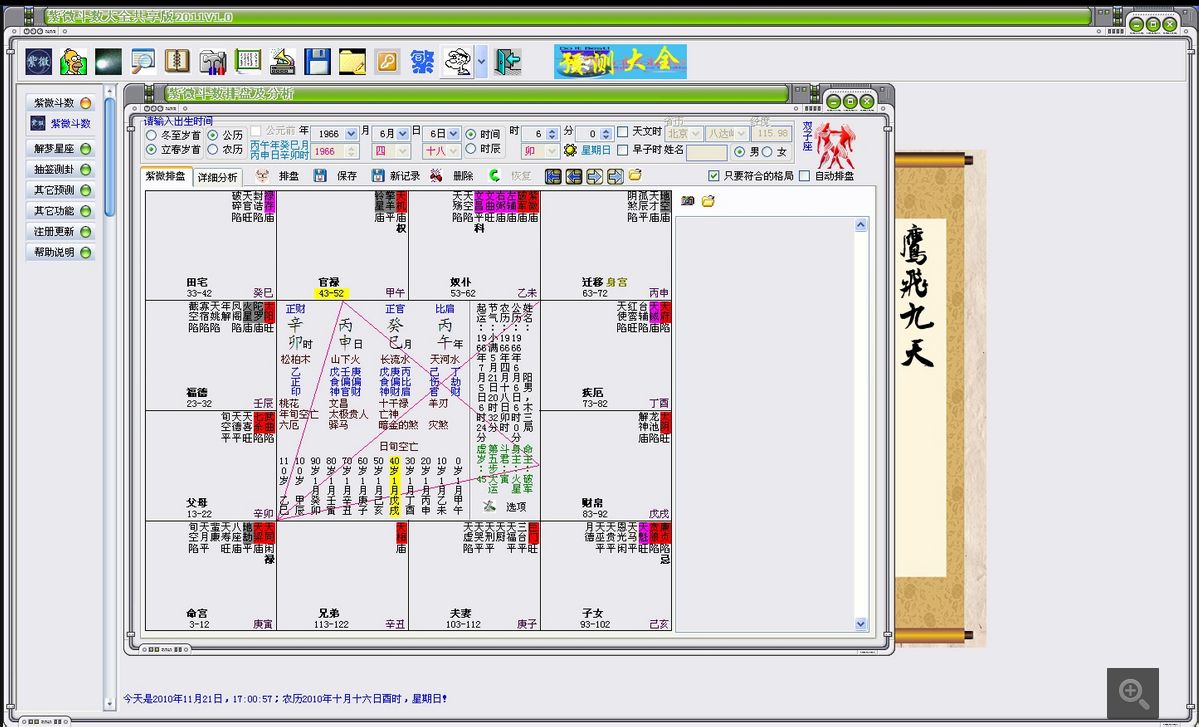Viewport: 1199px width, 727px height.
Task: Go to last record arrow icon
Action: [x=615, y=177]
